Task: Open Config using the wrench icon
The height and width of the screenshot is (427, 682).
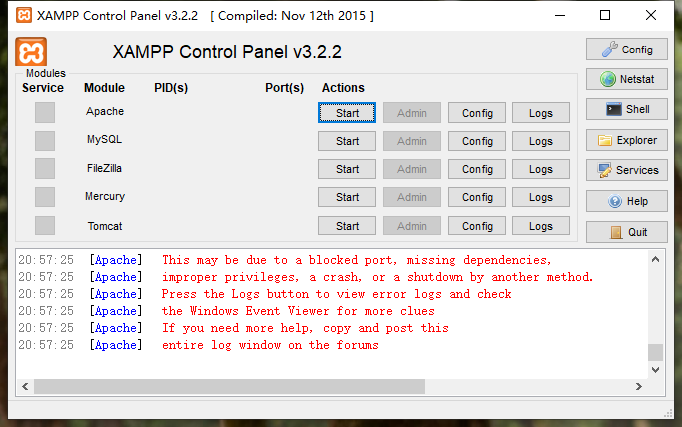Action: tap(627, 49)
